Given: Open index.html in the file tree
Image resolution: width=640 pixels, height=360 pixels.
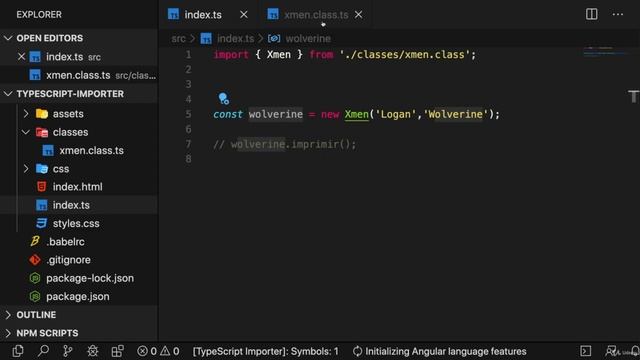Looking at the screenshot, I should coord(78,187).
